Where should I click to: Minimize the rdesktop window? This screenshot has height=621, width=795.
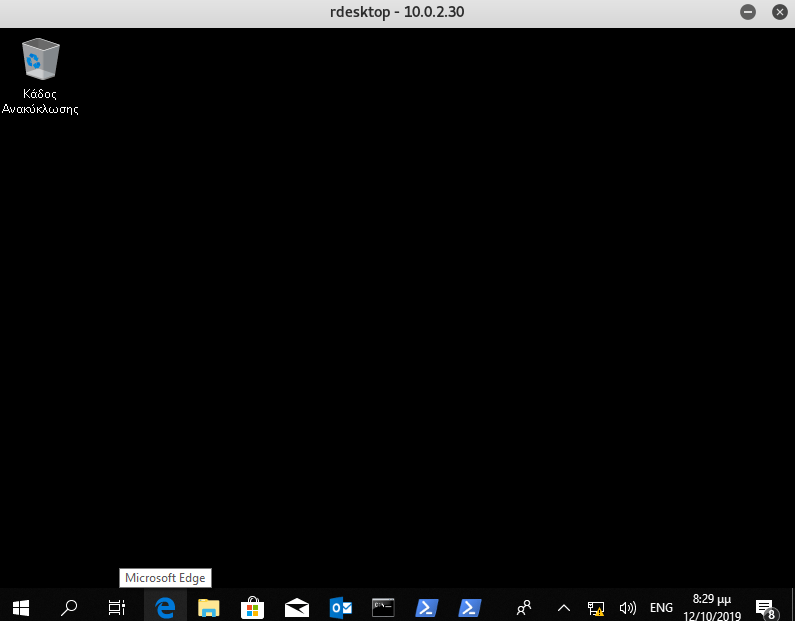point(747,12)
